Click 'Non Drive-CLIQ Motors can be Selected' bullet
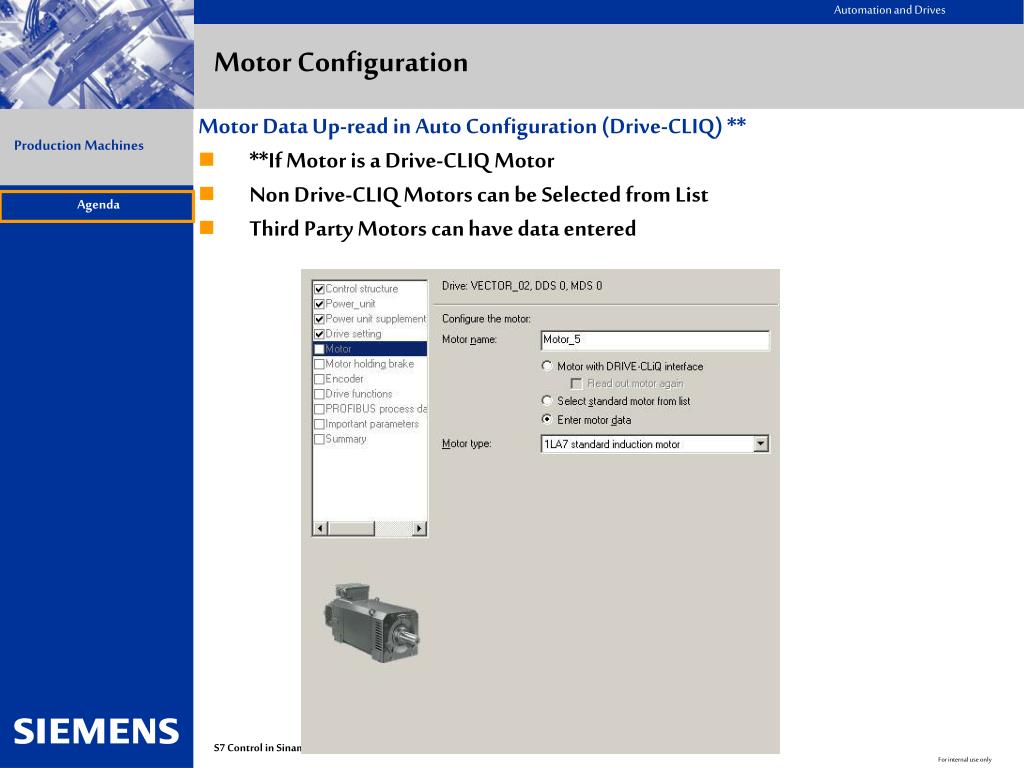The width and height of the screenshot is (1024, 768). [479, 195]
